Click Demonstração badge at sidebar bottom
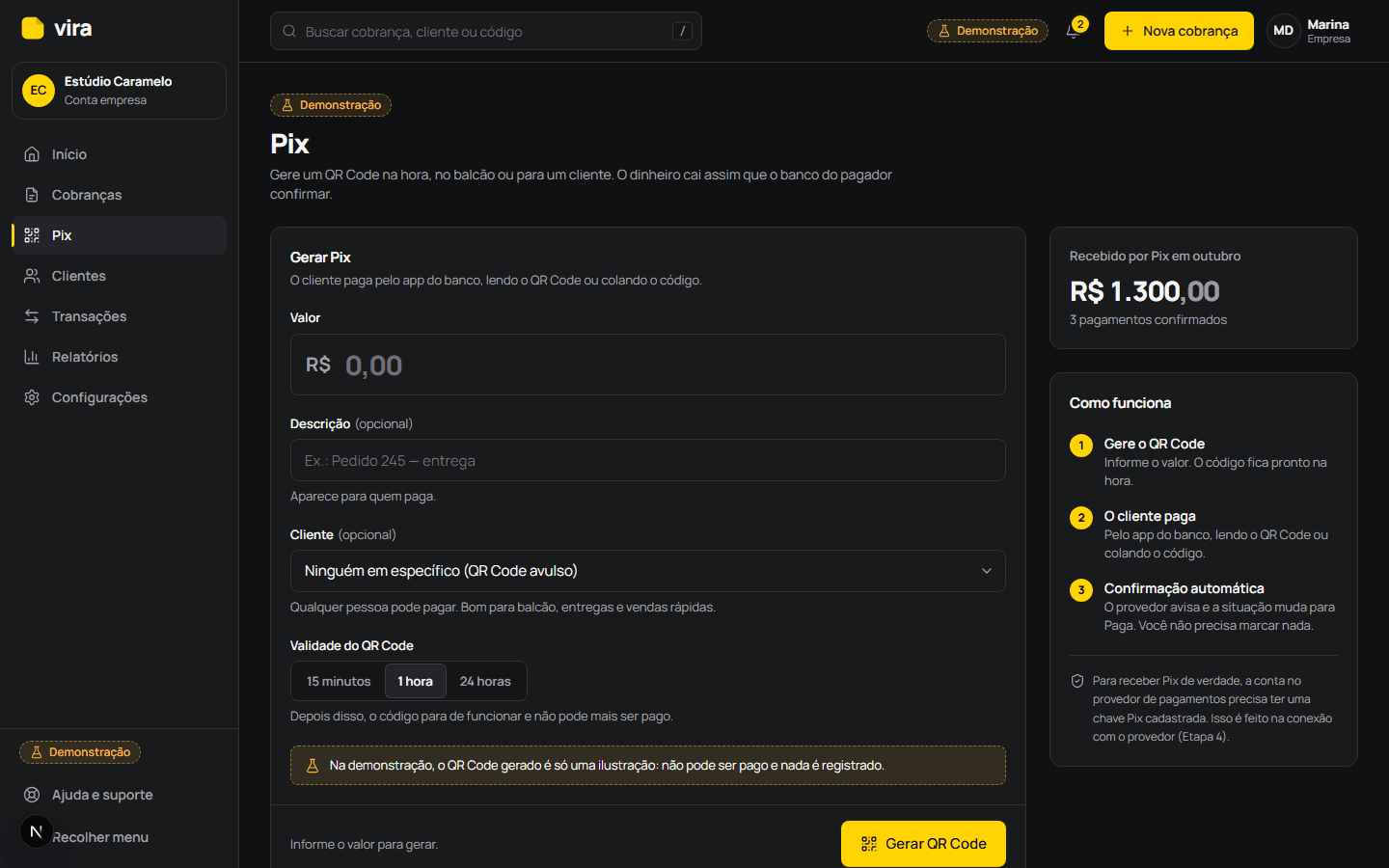 80,752
